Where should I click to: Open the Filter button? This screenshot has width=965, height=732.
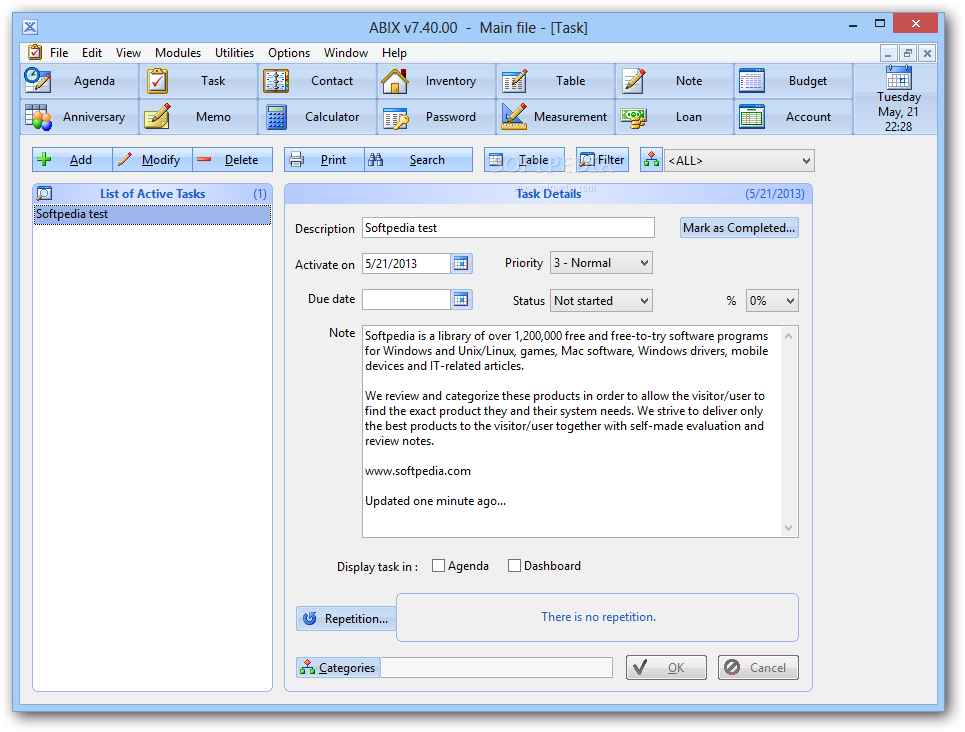603,160
